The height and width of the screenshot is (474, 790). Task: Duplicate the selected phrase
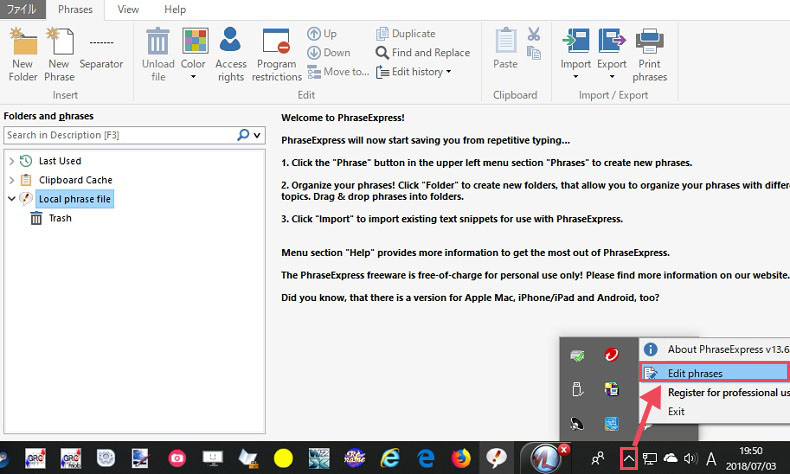click(405, 34)
